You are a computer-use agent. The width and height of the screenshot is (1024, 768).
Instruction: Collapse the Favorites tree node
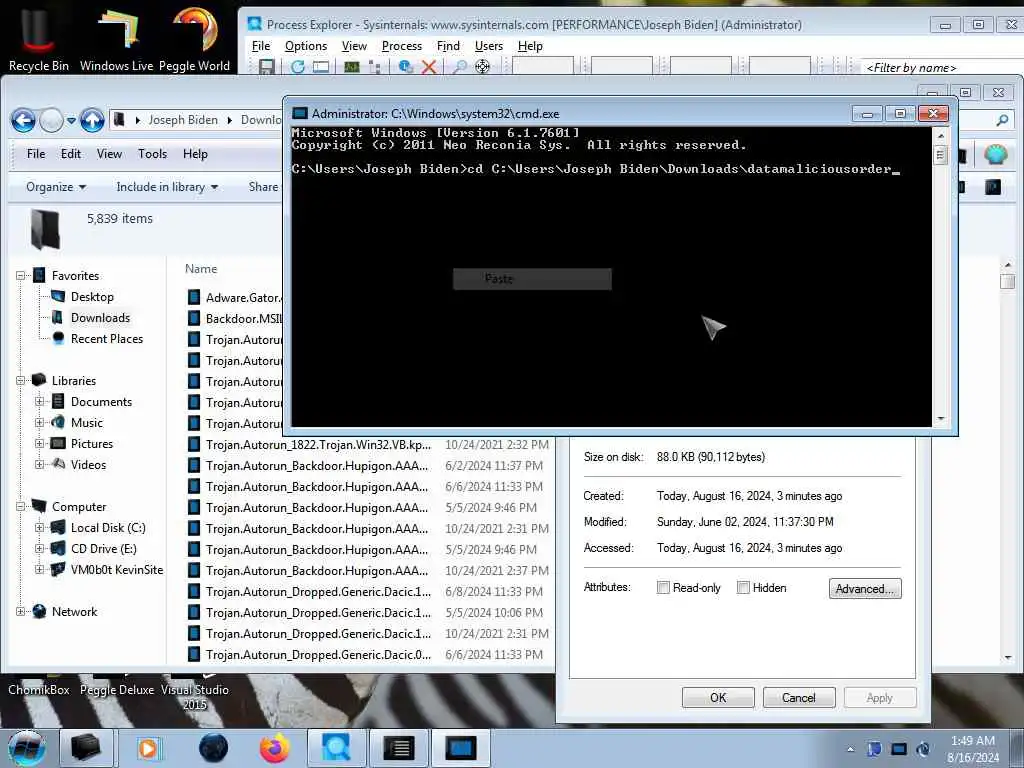click(20, 276)
